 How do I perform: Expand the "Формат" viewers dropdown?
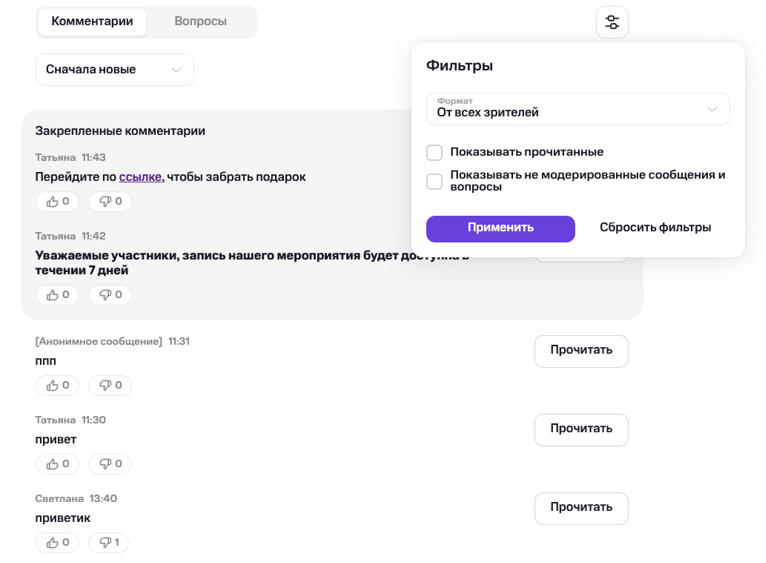pos(578,109)
